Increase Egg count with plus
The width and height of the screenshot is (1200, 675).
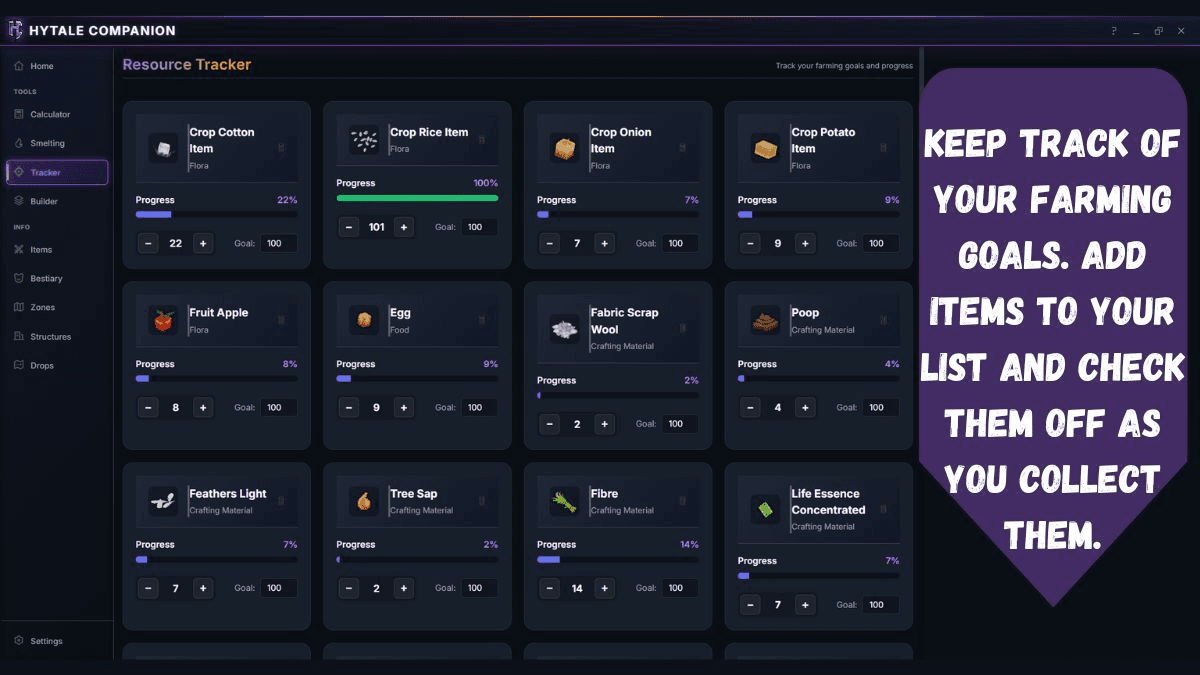(404, 407)
